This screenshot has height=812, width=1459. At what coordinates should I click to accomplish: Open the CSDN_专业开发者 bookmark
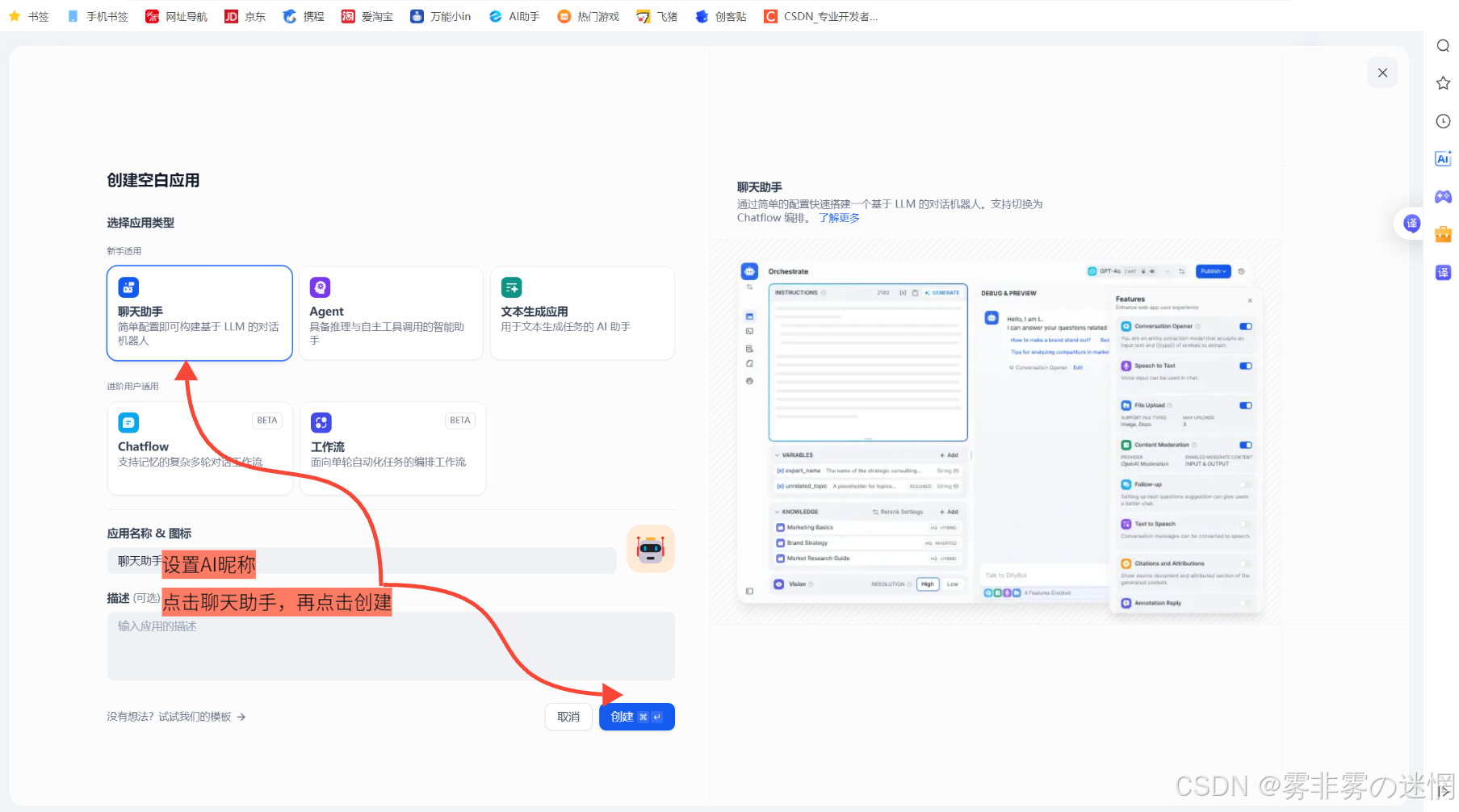click(x=820, y=16)
